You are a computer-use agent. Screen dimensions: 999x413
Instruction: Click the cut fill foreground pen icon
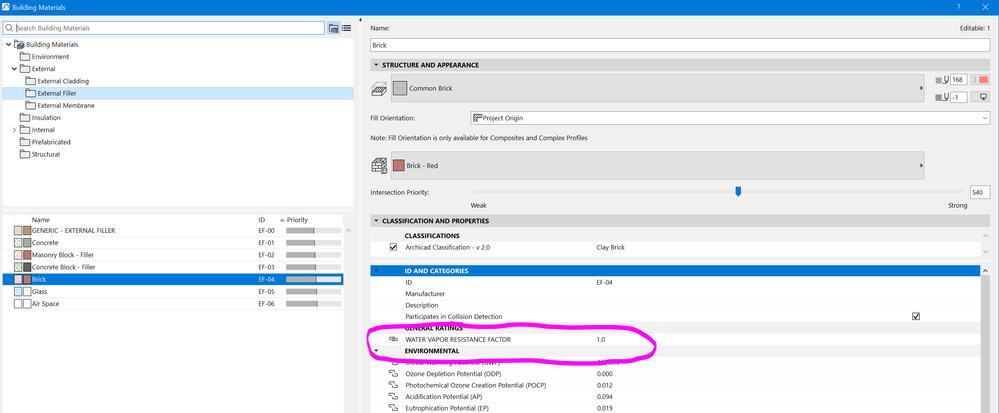942,80
